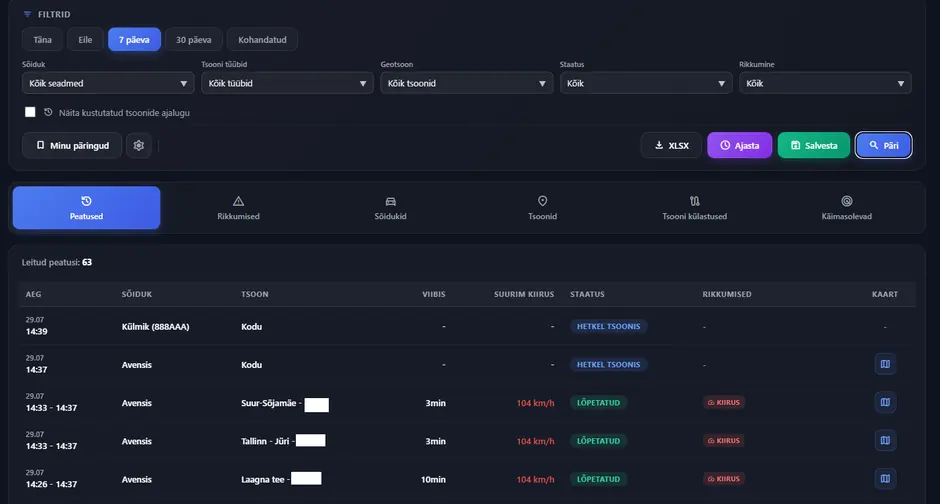
Task: Click the STAATUS column header
Action: click(x=587, y=294)
